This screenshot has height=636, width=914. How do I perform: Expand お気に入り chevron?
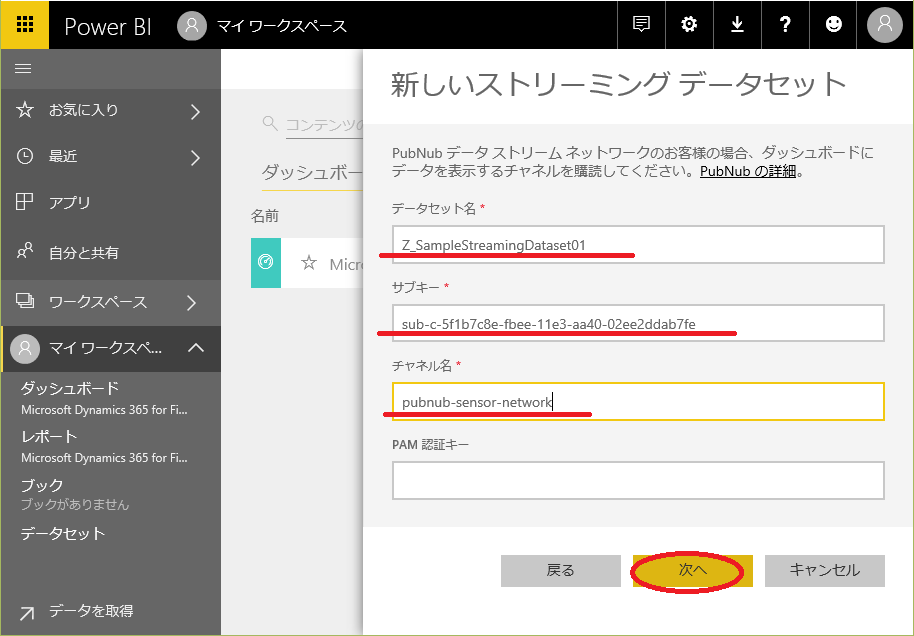pyautogui.click(x=196, y=111)
